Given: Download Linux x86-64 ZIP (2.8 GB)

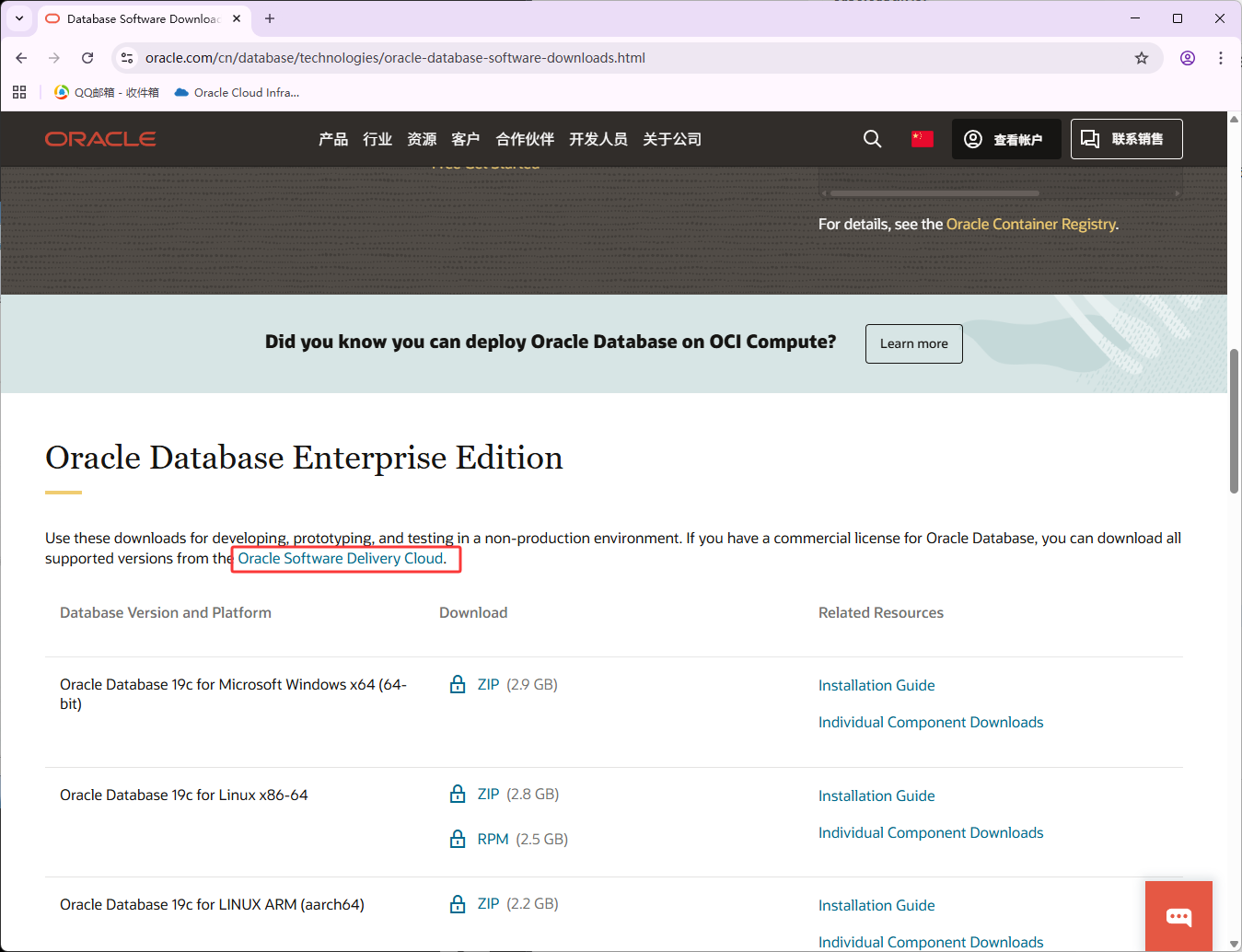Looking at the screenshot, I should 488,794.
